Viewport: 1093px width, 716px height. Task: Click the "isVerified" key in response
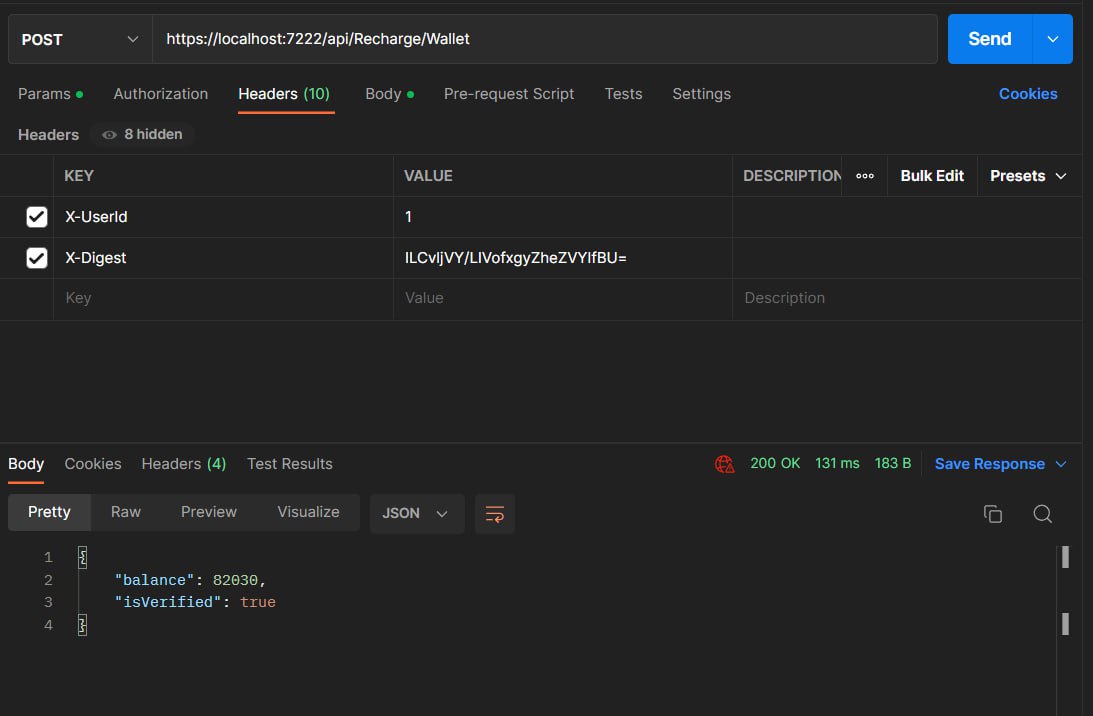pos(167,602)
